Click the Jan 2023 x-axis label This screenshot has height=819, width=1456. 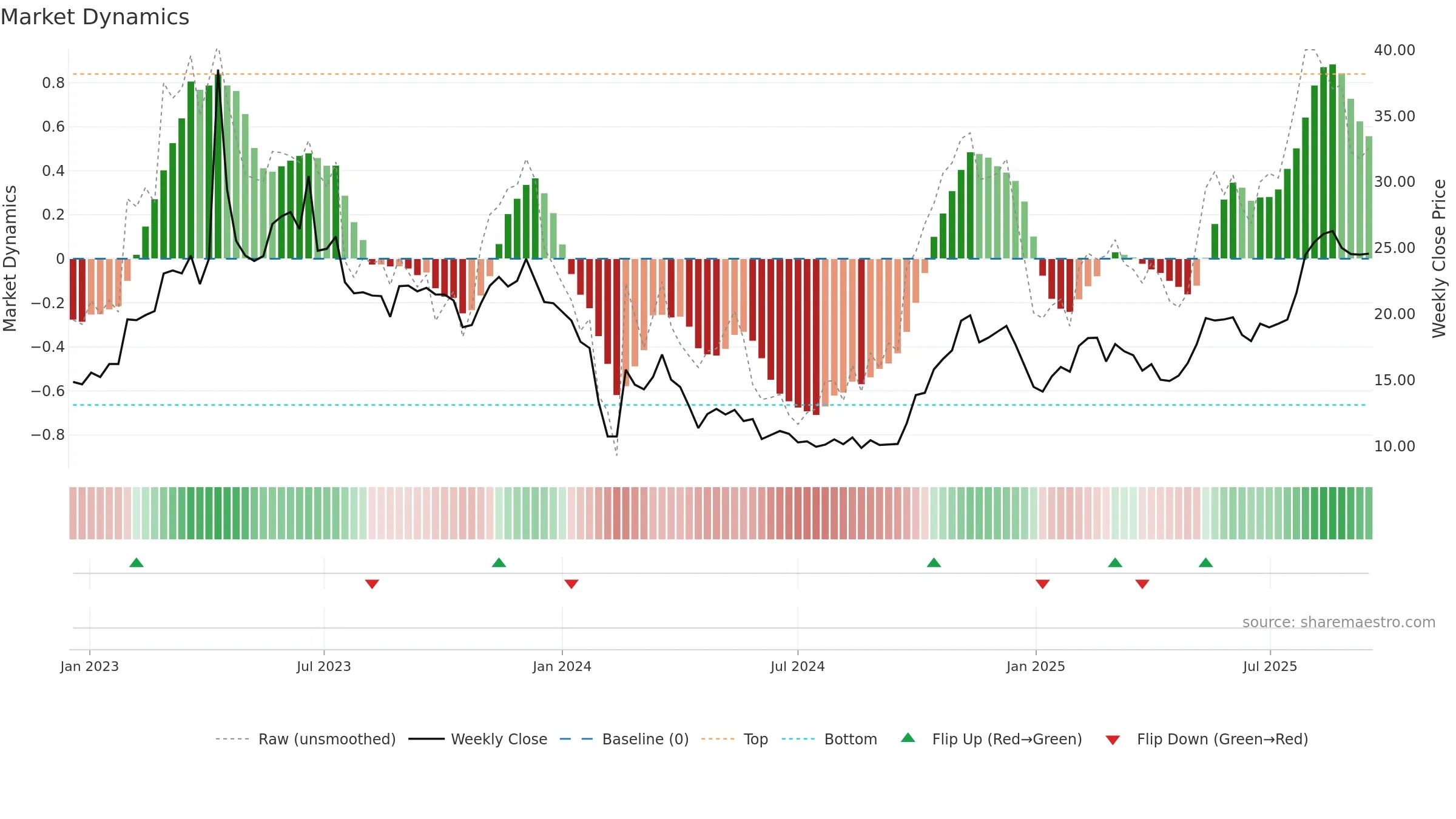(90, 666)
